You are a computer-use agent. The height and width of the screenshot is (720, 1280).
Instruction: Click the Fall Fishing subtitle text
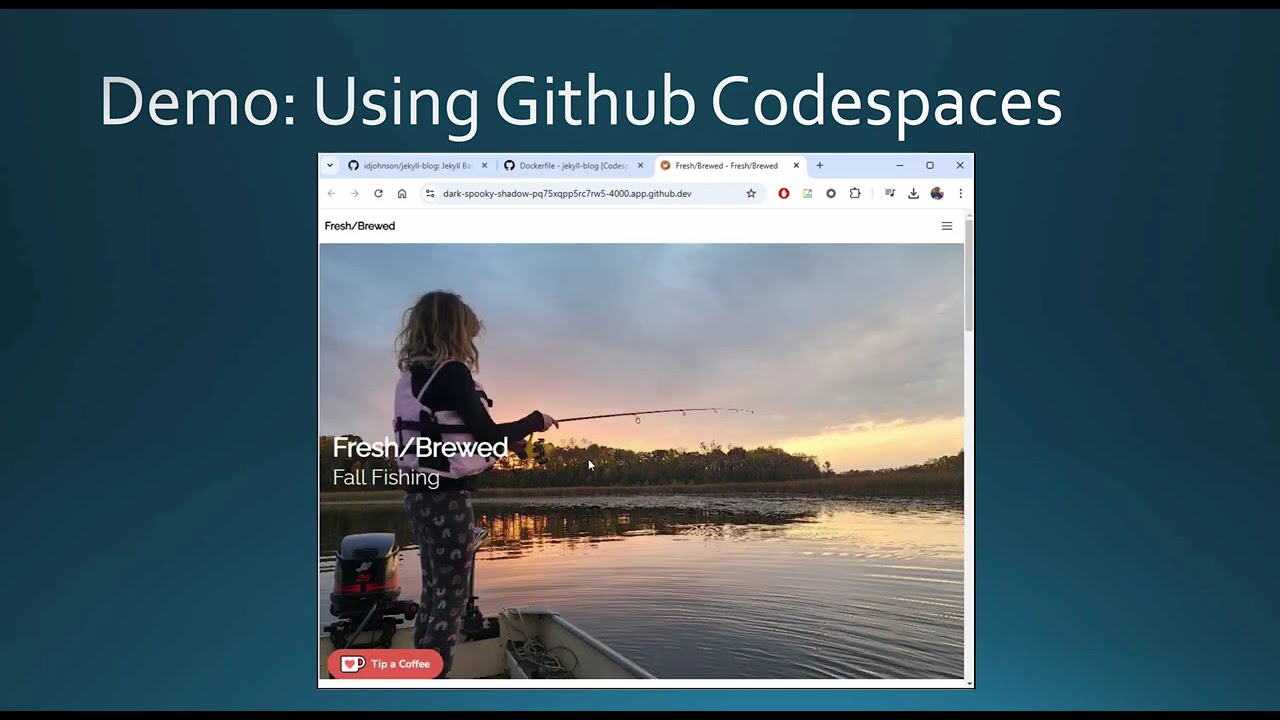click(386, 478)
